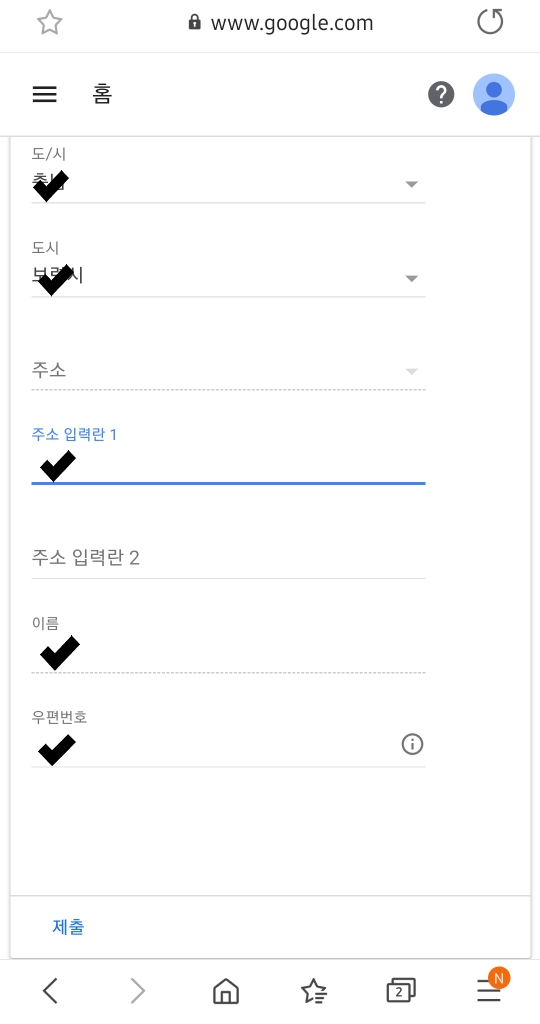Tap the postal code info icon
This screenshot has height=1024, width=540.
point(412,744)
